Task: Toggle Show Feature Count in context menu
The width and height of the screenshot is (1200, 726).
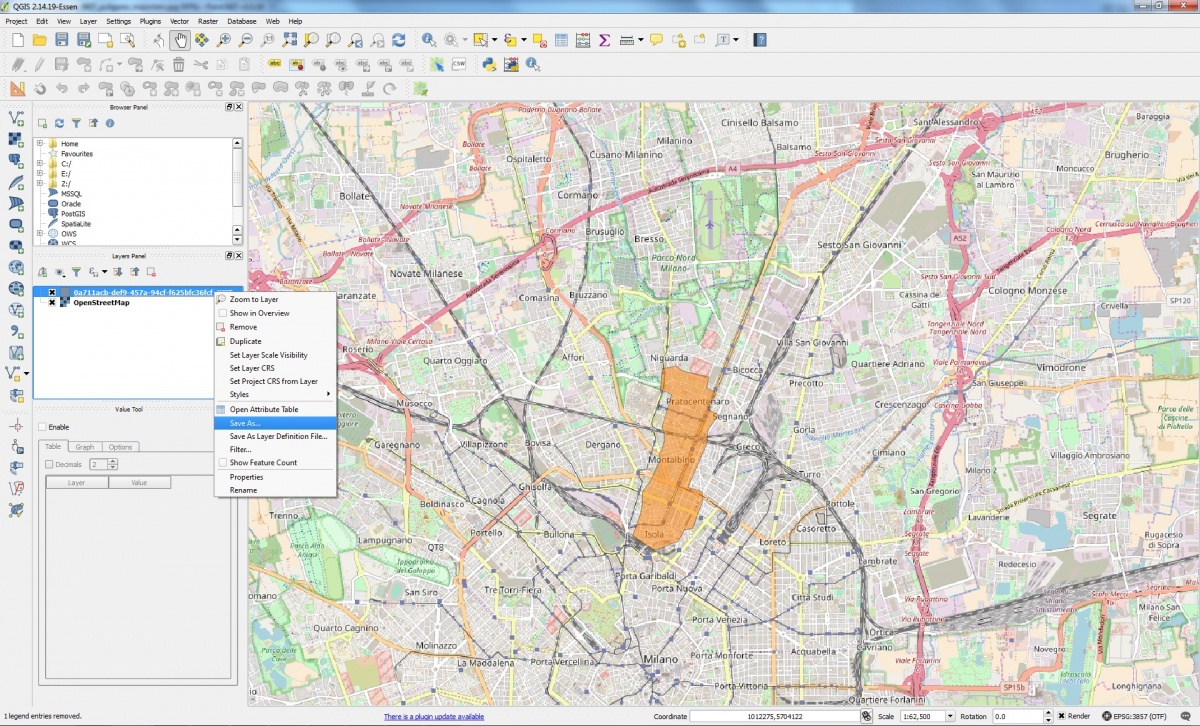Action: [222, 463]
